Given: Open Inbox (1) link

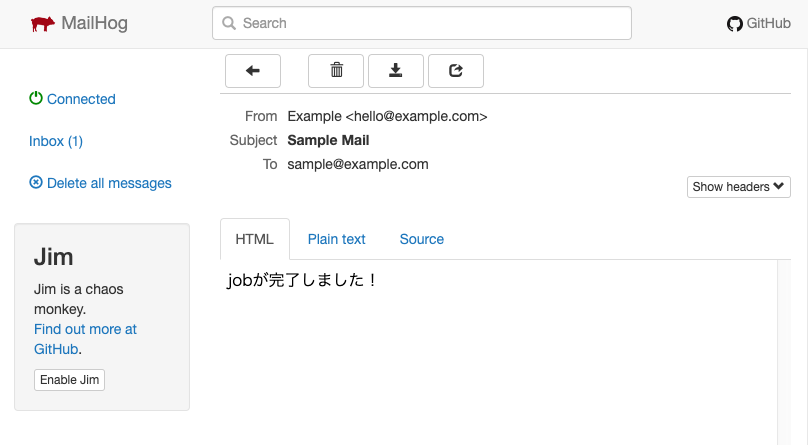Looking at the screenshot, I should (56, 141).
